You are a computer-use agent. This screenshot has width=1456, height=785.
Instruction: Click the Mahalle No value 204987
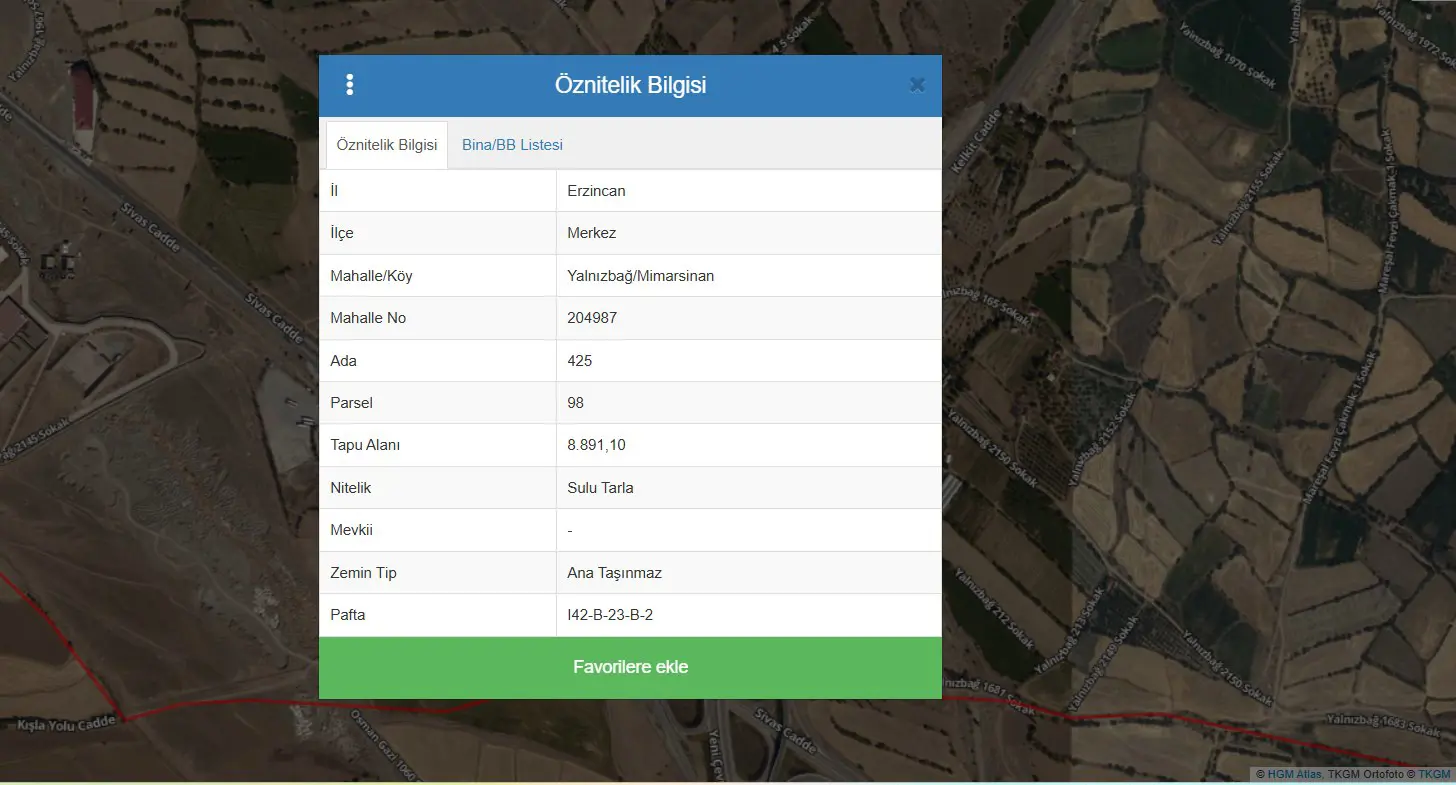[592, 318]
